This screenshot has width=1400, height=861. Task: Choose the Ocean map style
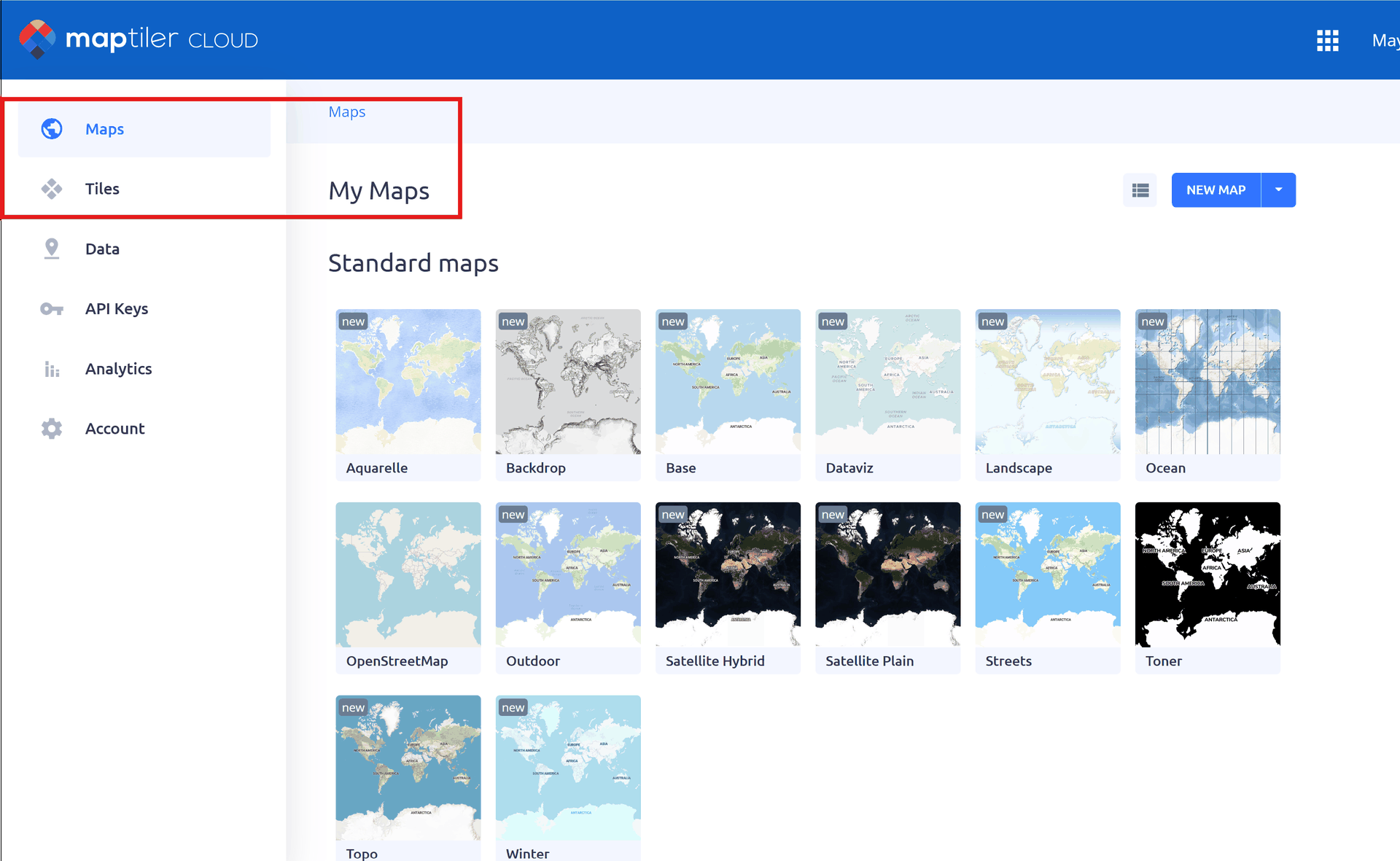pos(1207,382)
